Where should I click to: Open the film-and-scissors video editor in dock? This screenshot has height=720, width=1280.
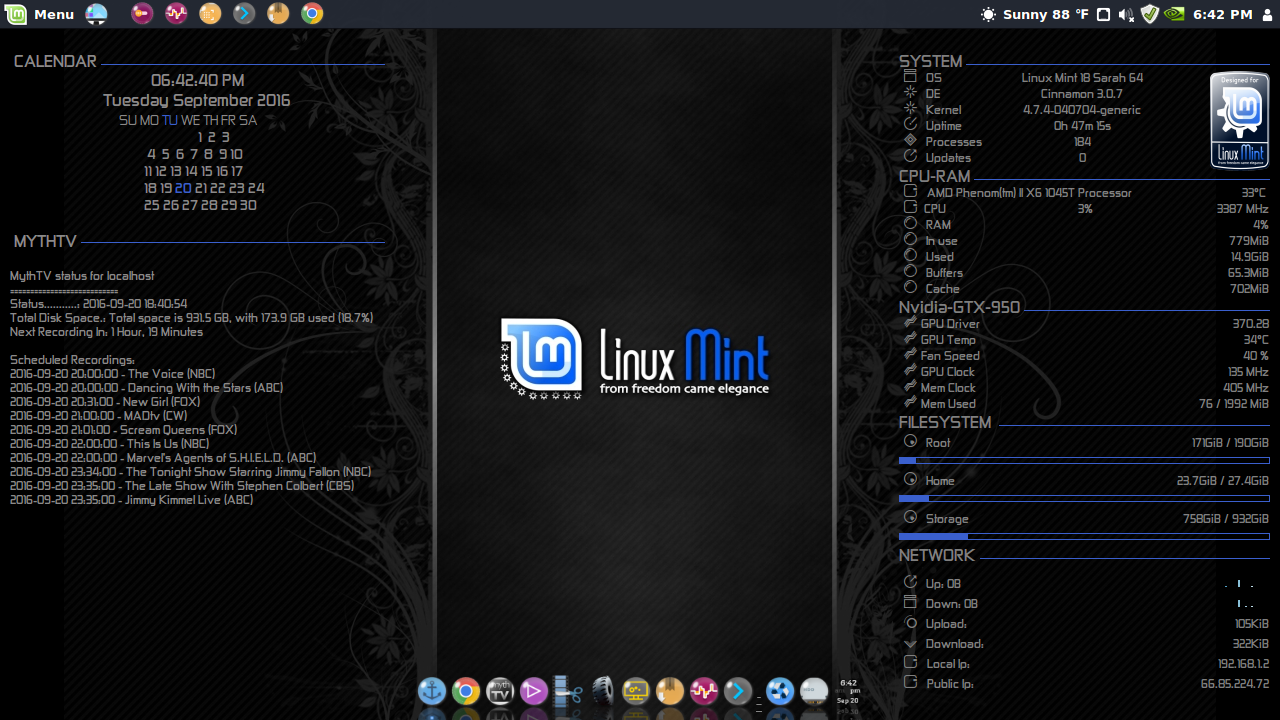pyautogui.click(x=568, y=691)
